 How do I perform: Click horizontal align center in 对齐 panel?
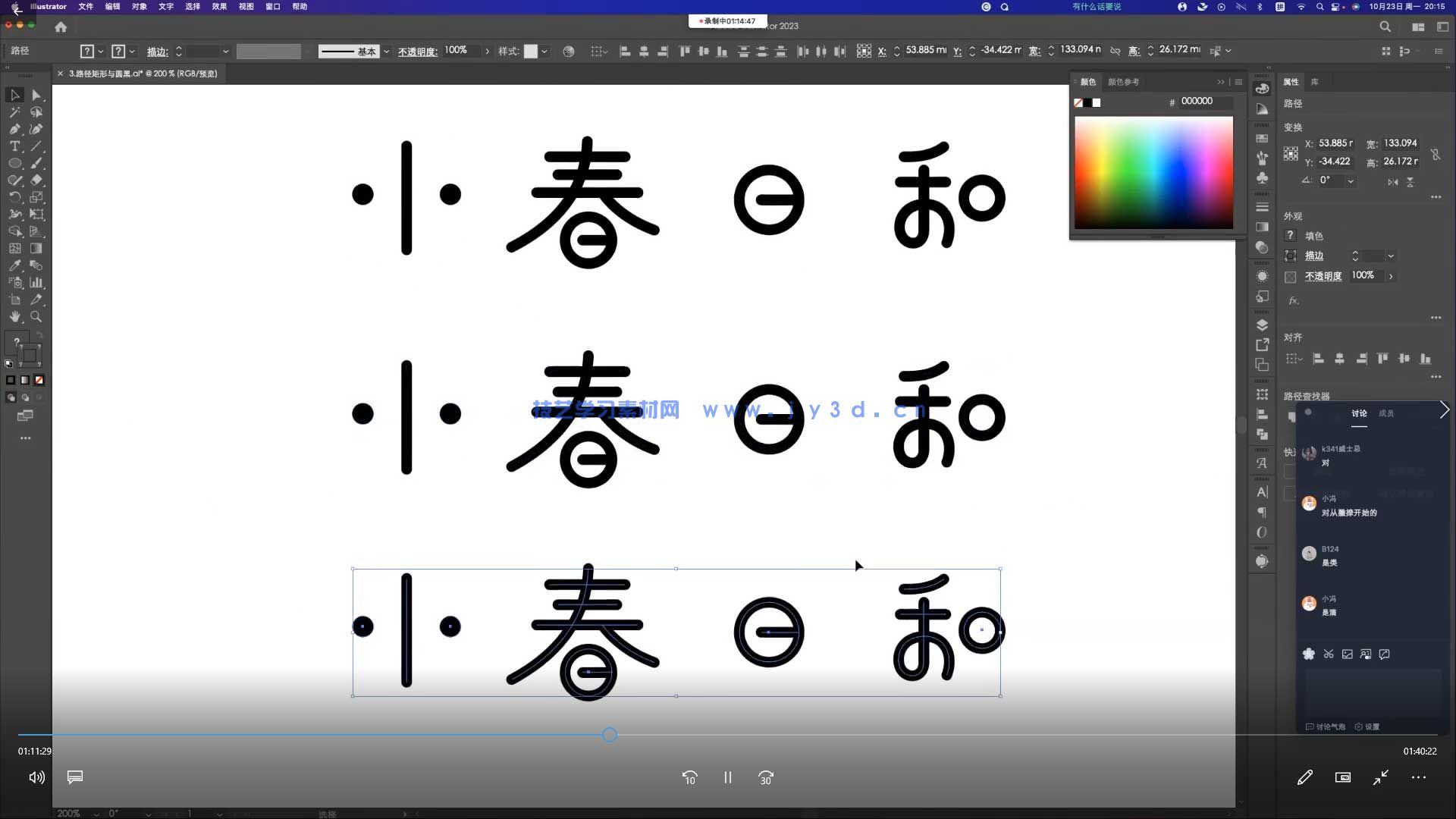[x=1339, y=358]
